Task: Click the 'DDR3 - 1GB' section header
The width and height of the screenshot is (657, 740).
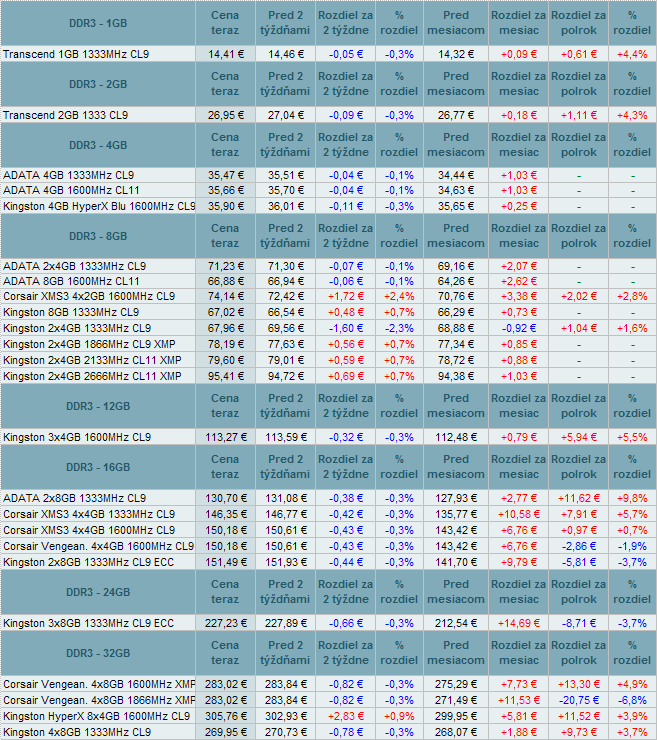Action: click(x=98, y=23)
